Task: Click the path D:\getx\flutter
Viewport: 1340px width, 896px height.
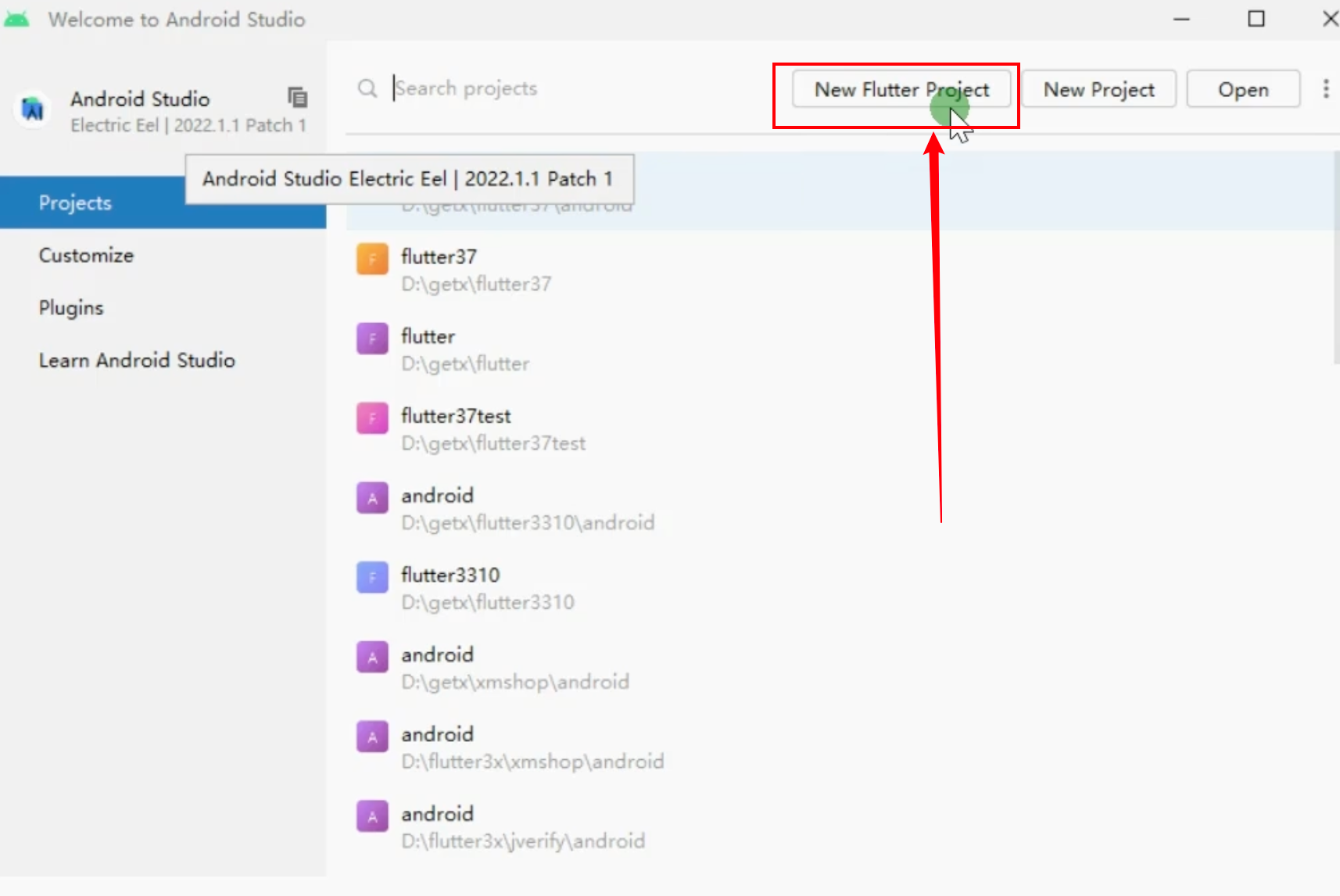Action: (465, 364)
